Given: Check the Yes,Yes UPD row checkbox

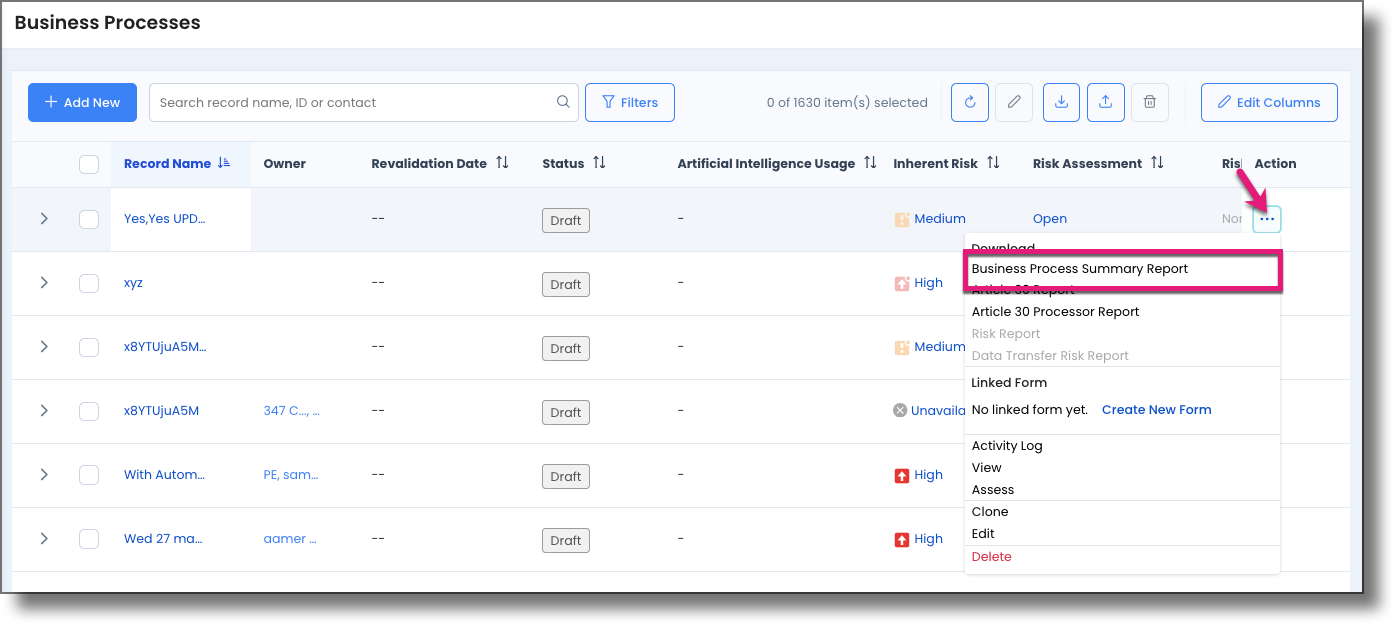Looking at the screenshot, I should tap(89, 219).
